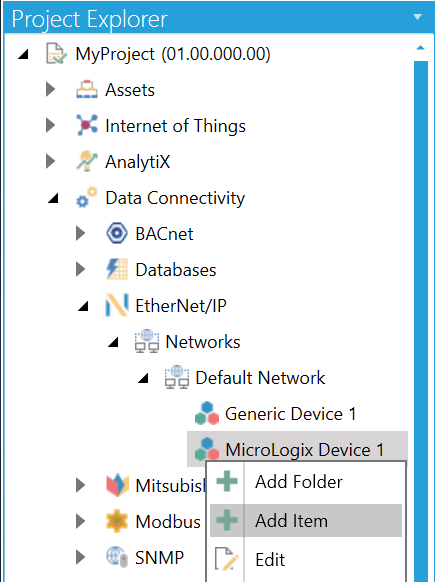Click the Databases lightning grid icon
The image size is (439, 582).
(x=117, y=269)
